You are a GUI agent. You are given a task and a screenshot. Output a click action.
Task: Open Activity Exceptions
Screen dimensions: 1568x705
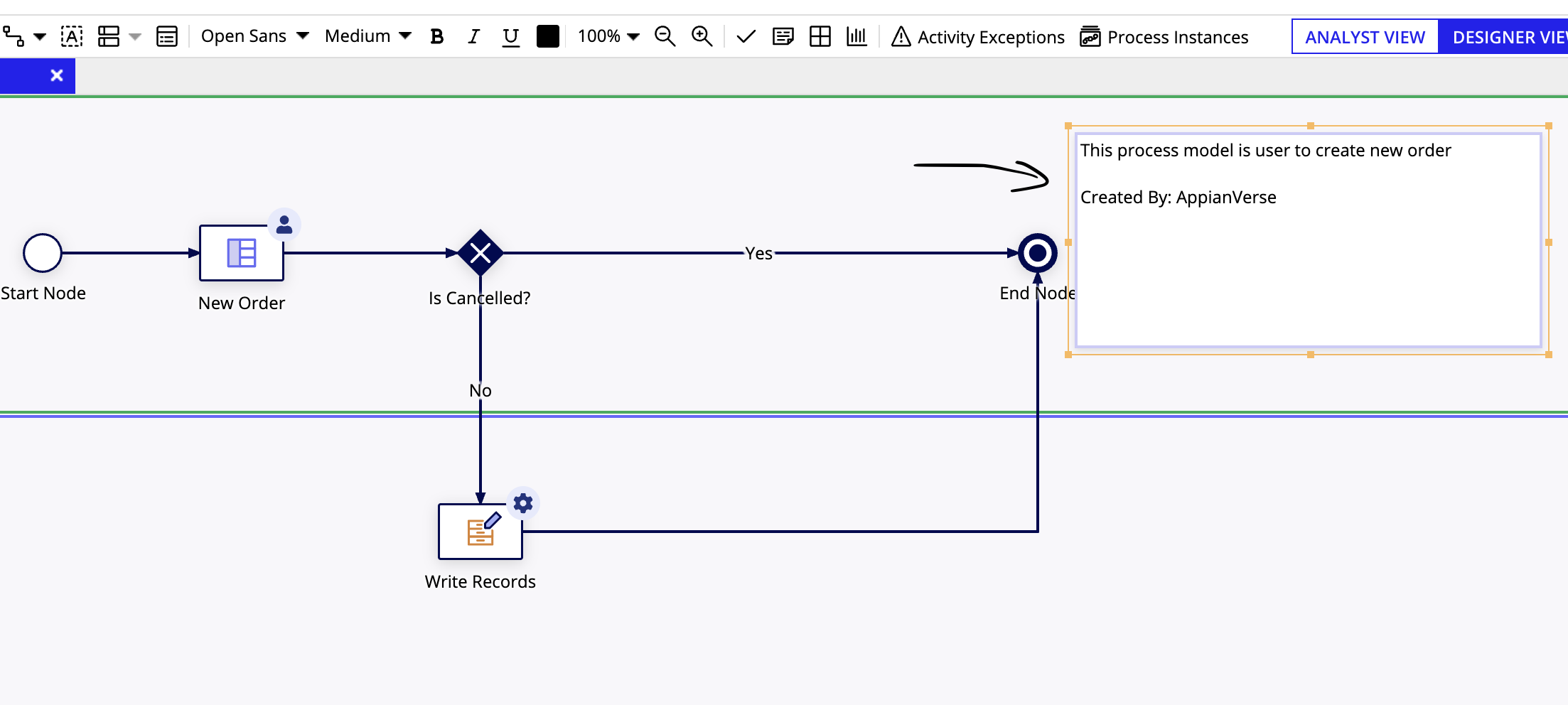pos(978,37)
